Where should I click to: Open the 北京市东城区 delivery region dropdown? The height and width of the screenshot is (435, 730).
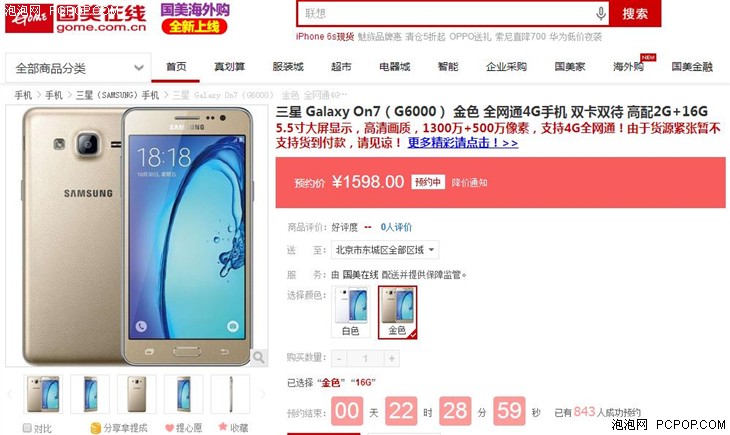385,250
